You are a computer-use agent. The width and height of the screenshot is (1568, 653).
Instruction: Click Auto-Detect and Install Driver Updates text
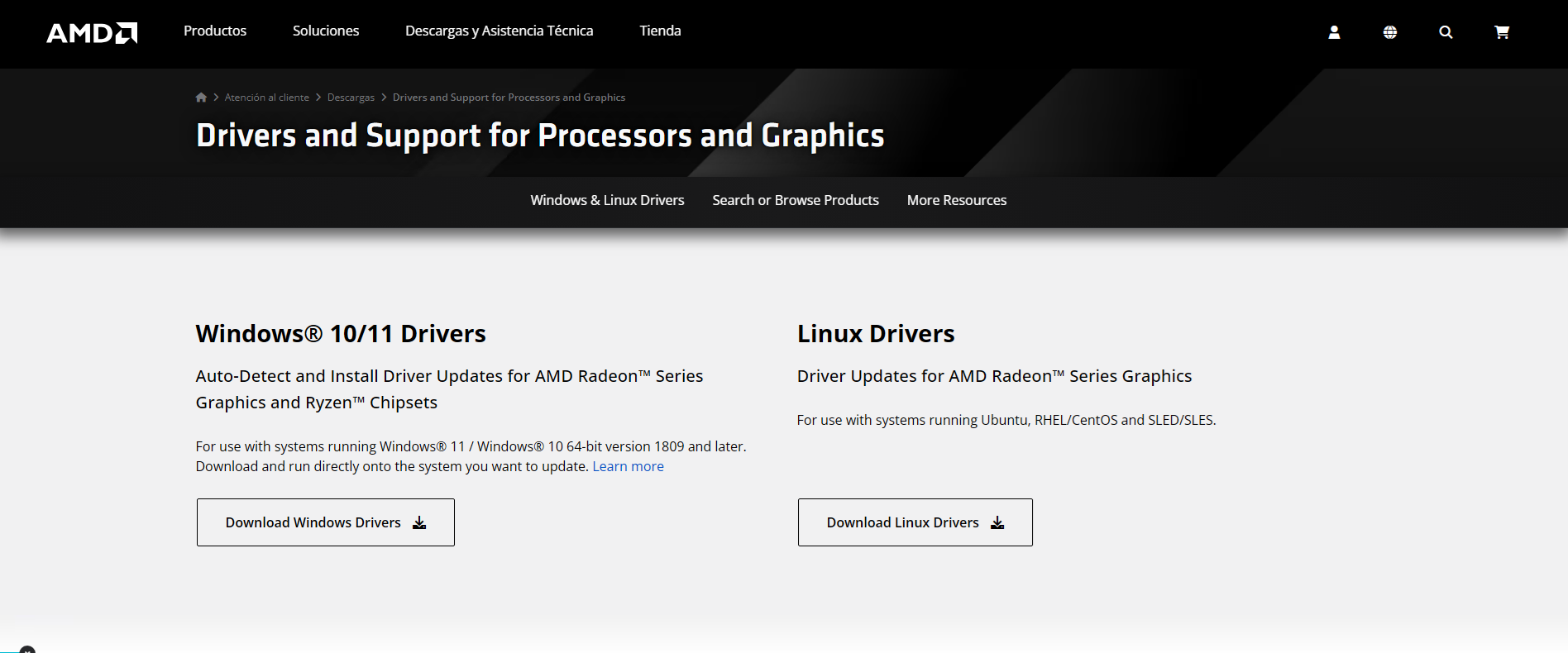coord(449,389)
